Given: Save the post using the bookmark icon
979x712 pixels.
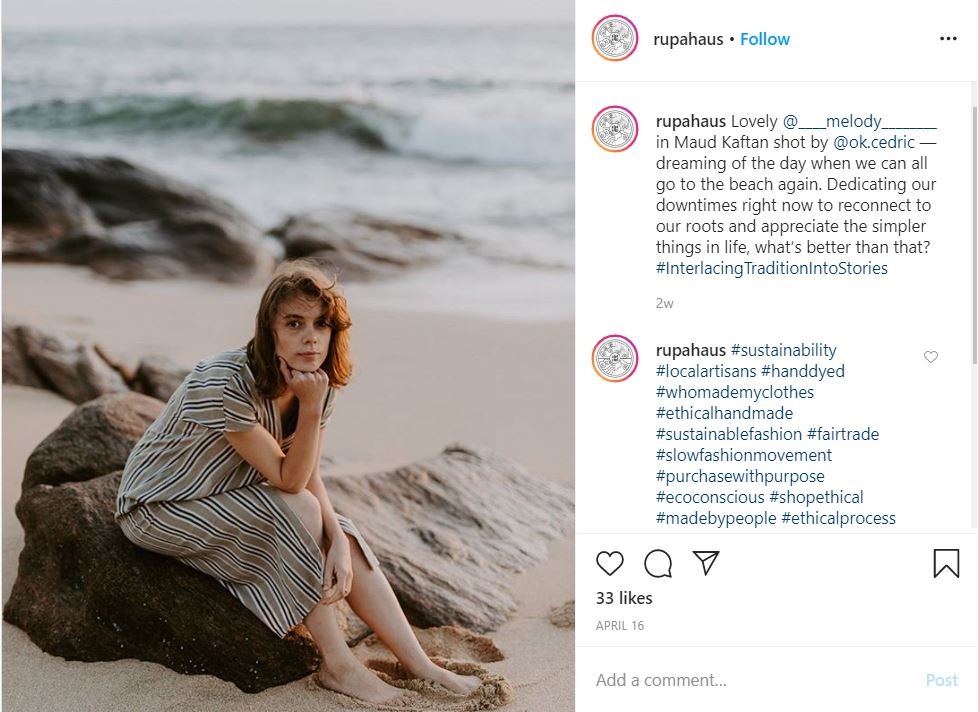Looking at the screenshot, I should [x=946, y=563].
